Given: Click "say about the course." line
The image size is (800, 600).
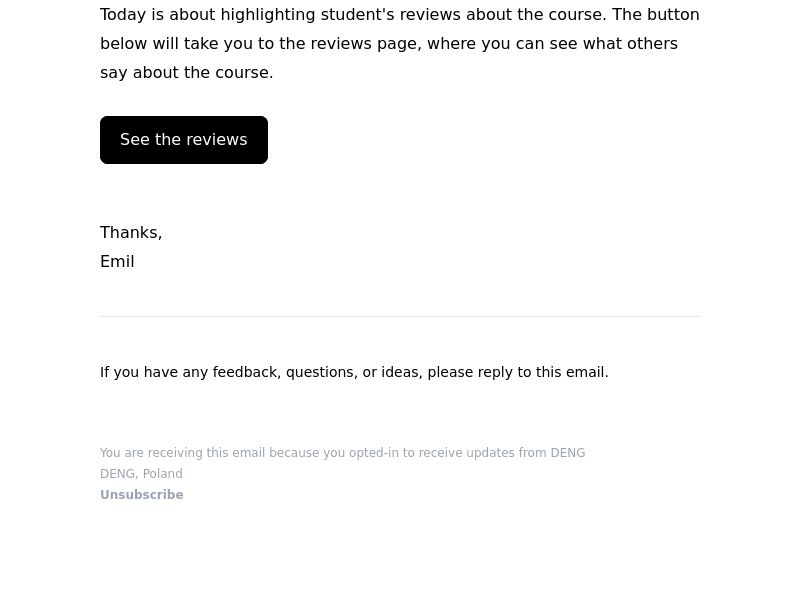Looking at the screenshot, I should [187, 72].
